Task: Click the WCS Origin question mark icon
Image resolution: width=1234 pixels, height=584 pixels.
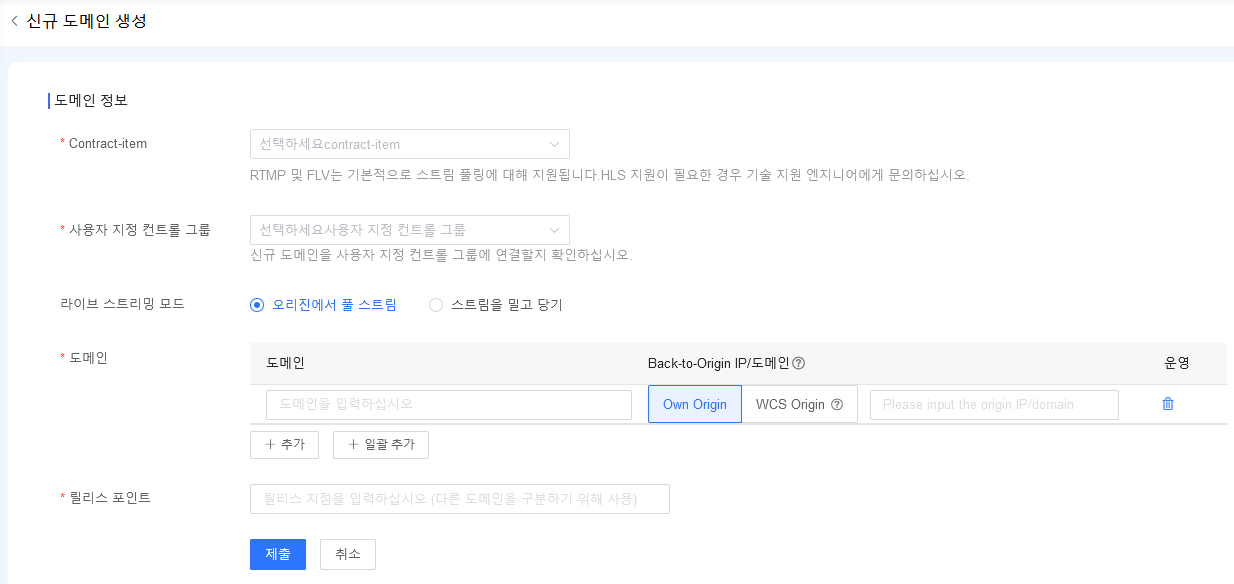Action: (836, 404)
